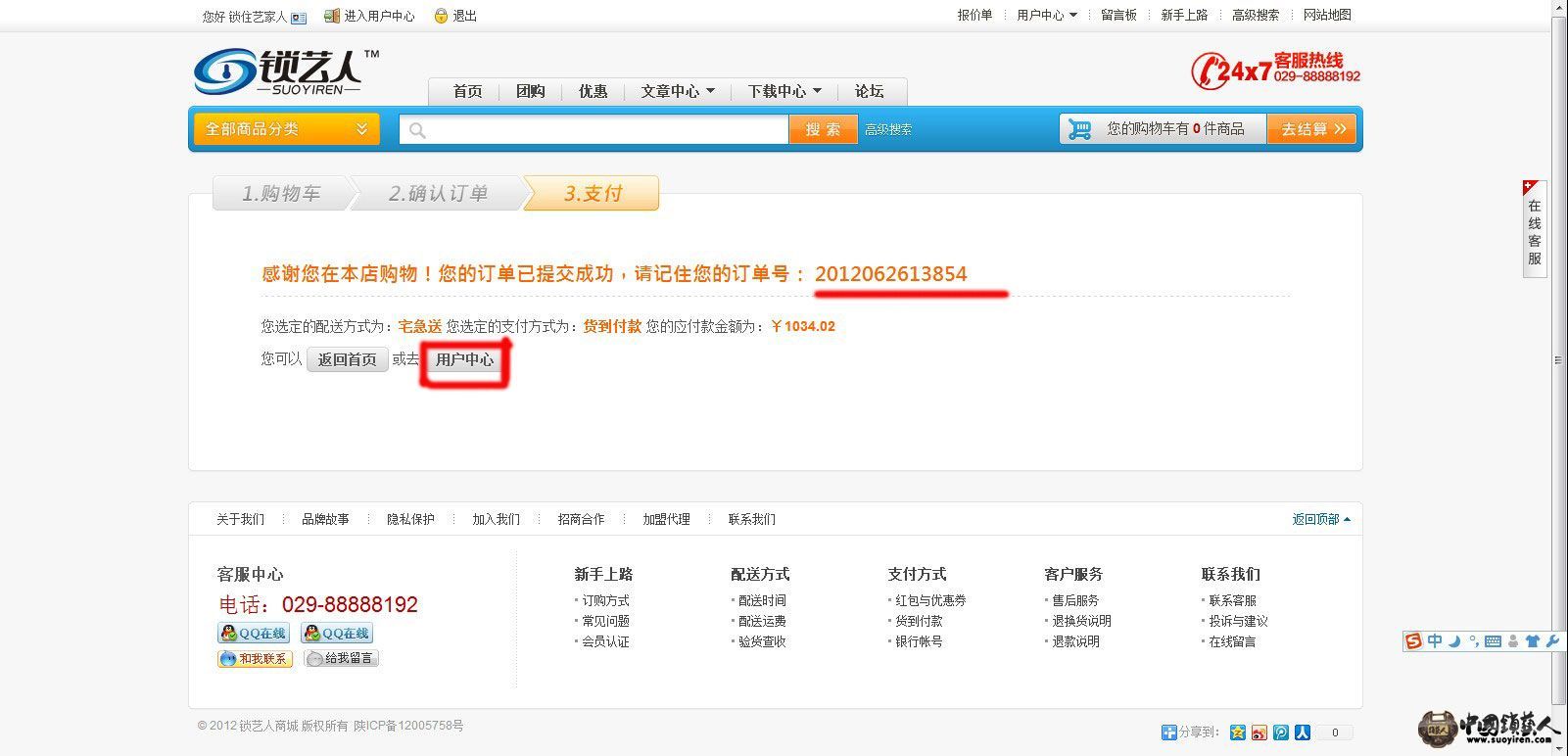Viewport: 1568px width, 756px height.
Task: Share to Sina Weibo icon
Action: coord(1259,732)
